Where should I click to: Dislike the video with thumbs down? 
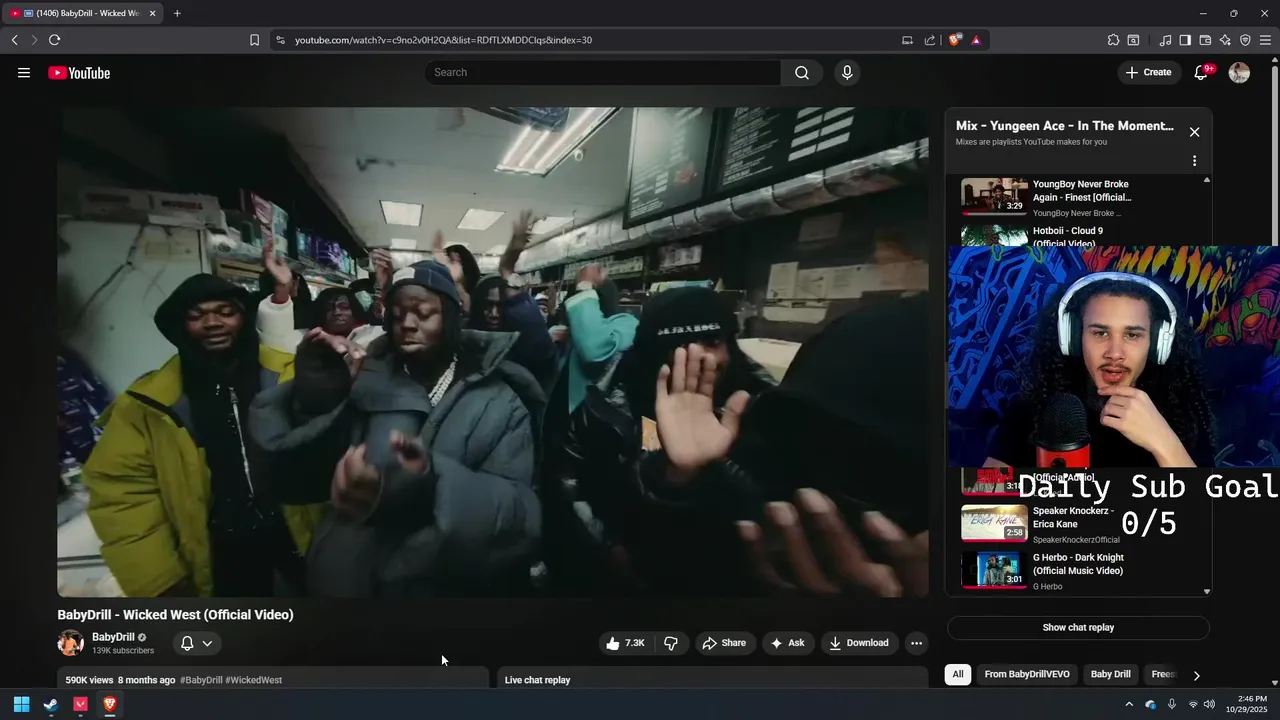click(x=671, y=643)
